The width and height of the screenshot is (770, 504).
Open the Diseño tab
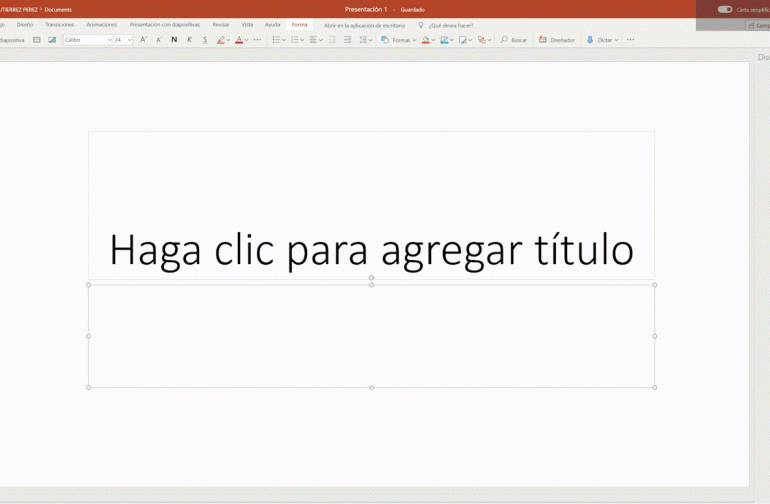click(x=25, y=25)
